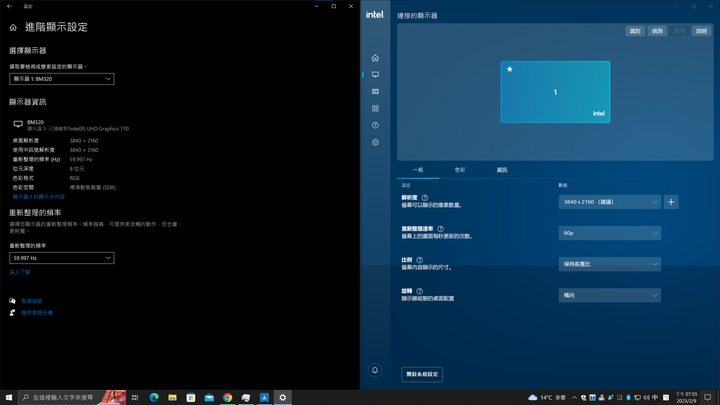Screen dimensions: 720x405
Task: Expand resolution dropdown 3840 x 2160
Action: [x=609, y=202]
